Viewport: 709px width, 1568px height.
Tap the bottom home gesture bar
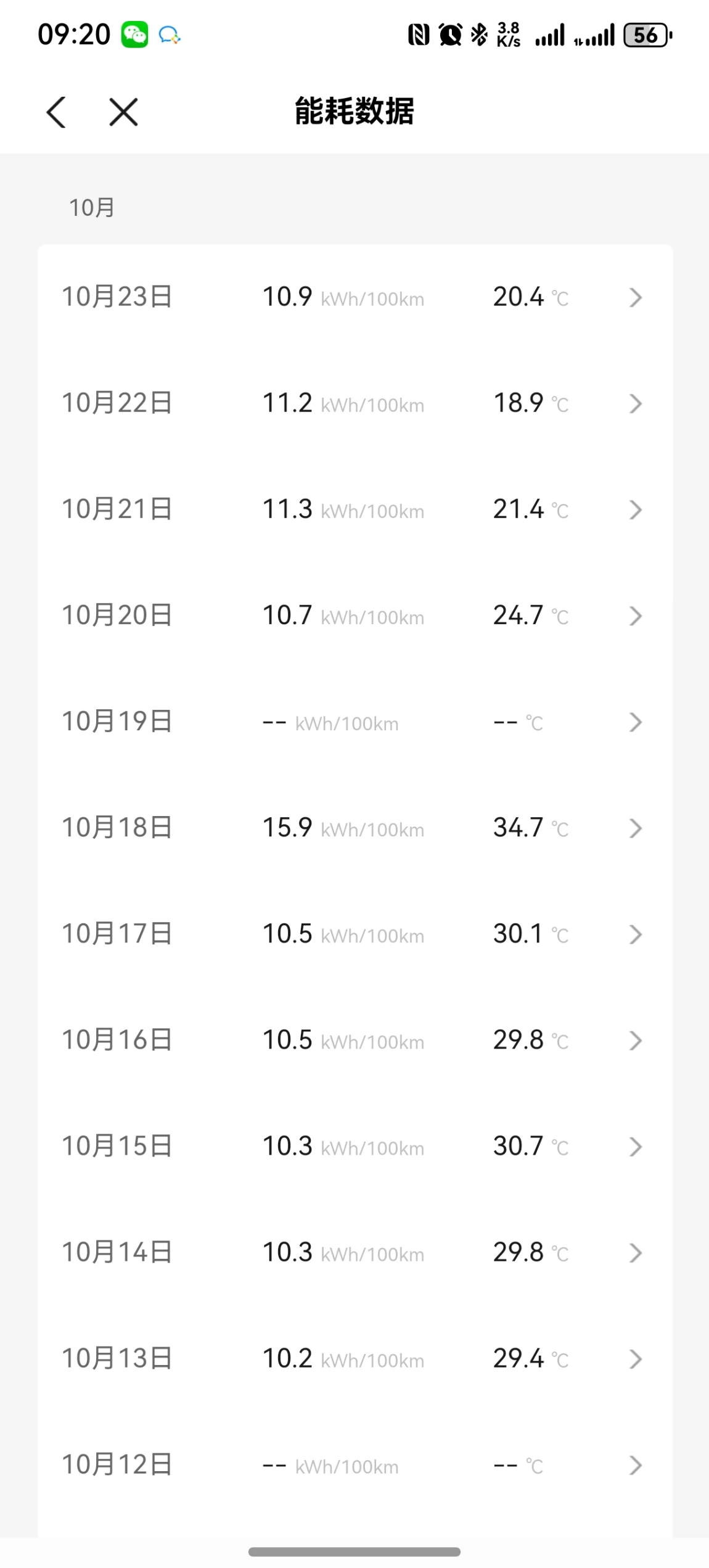tap(354, 1551)
